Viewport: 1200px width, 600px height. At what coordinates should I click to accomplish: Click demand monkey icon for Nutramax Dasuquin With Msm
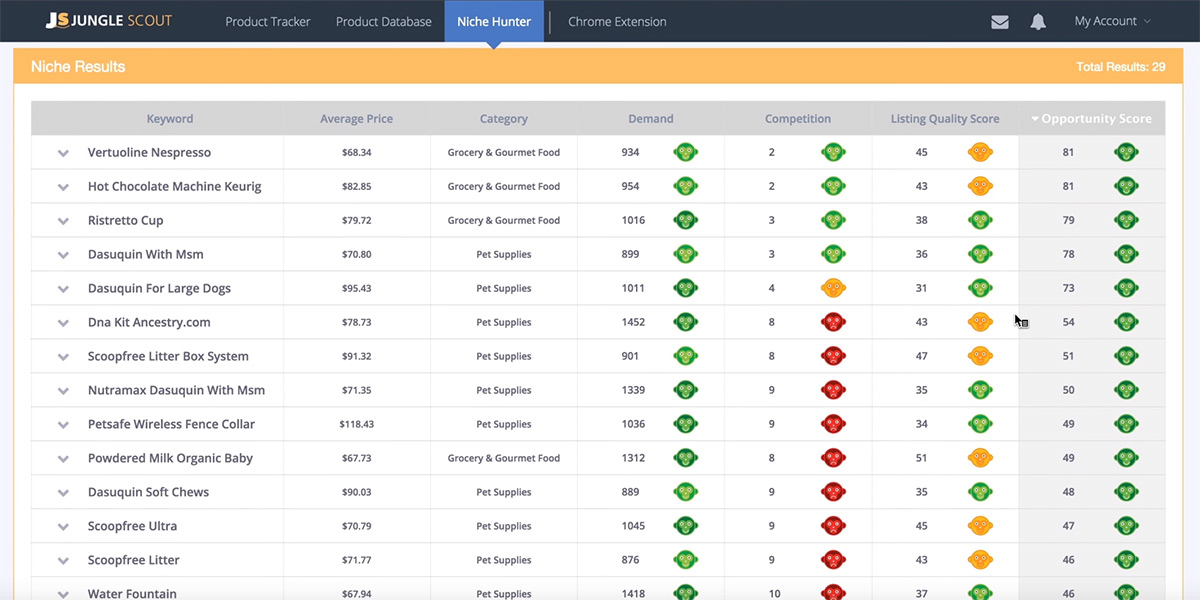point(685,390)
